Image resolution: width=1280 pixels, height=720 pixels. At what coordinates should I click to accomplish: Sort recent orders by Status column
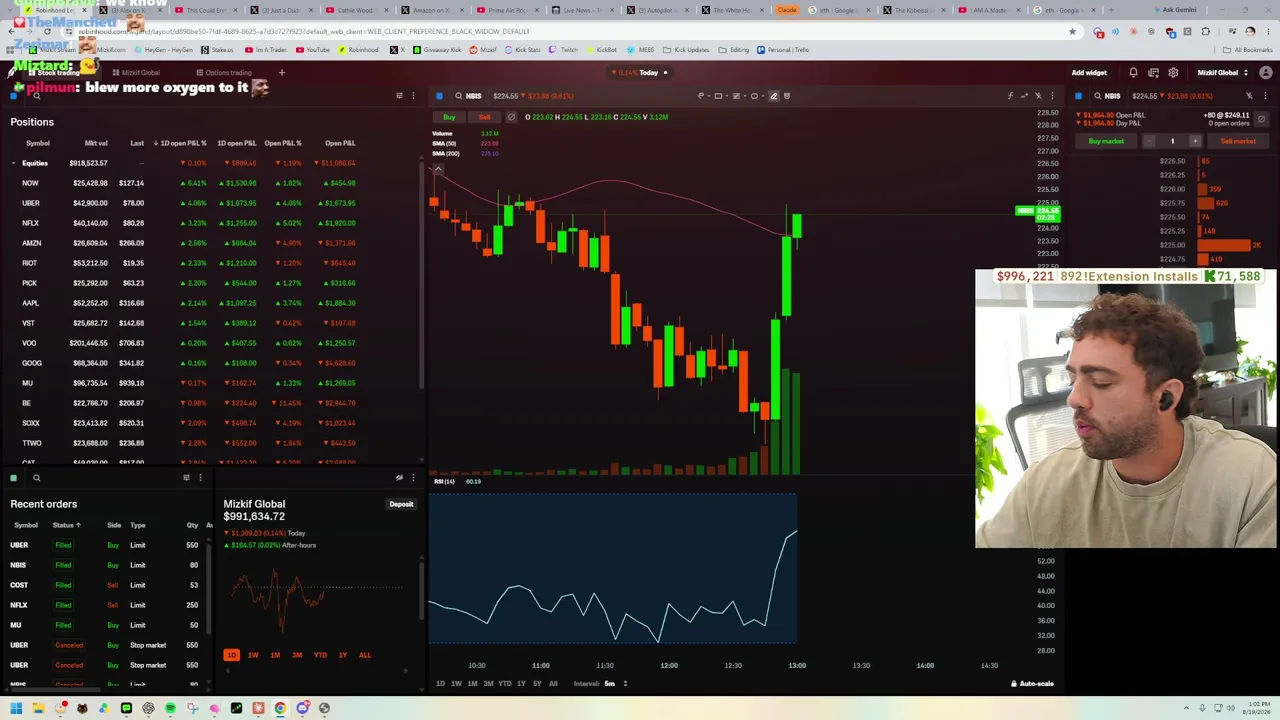click(x=66, y=525)
